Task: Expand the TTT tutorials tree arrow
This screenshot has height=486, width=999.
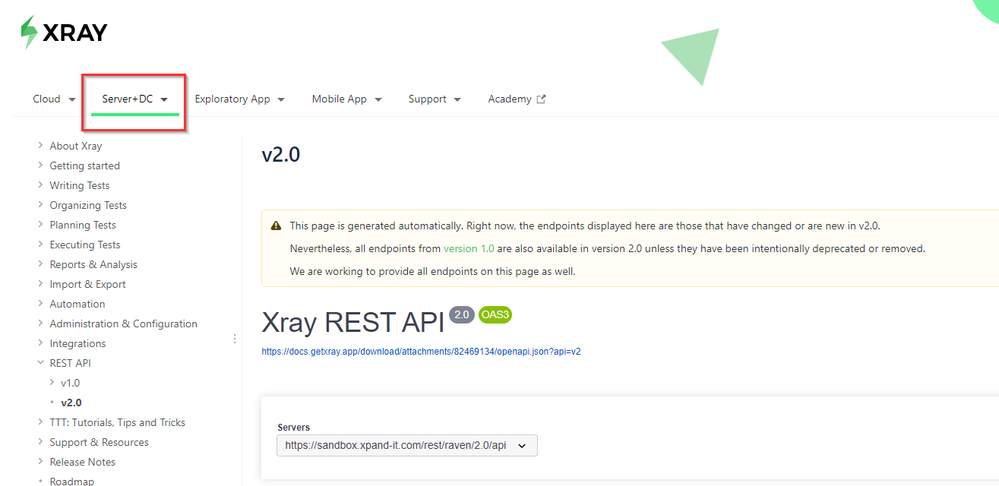Action: click(x=40, y=422)
